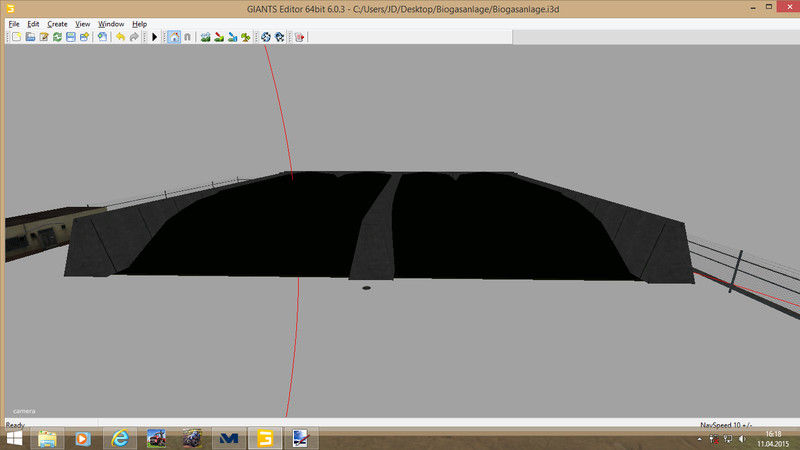
Task: Toggle the magnet snap tool
Action: coord(187,37)
